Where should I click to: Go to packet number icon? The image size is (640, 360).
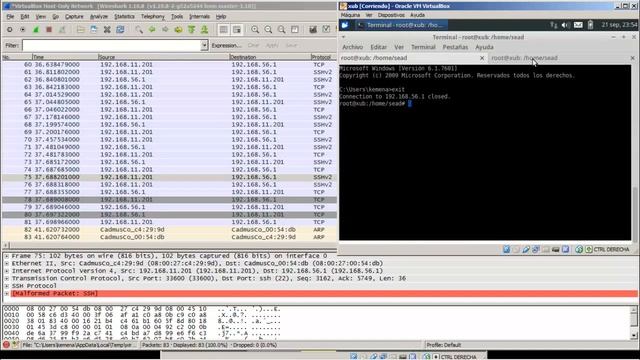coord(178,29)
